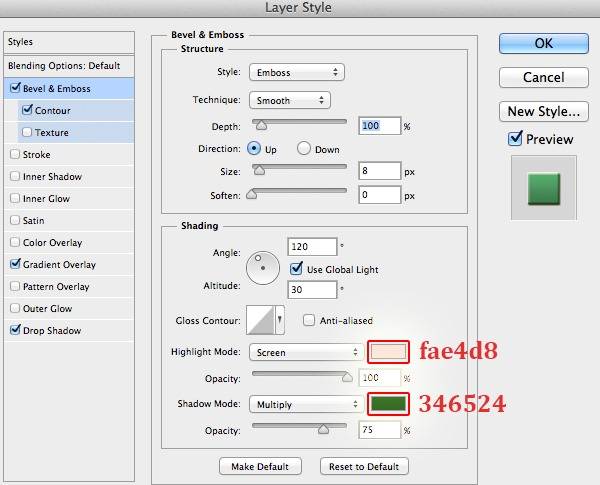Image resolution: width=600 pixels, height=485 pixels.
Task: Select Styles in the left list
Action: (x=20, y=42)
